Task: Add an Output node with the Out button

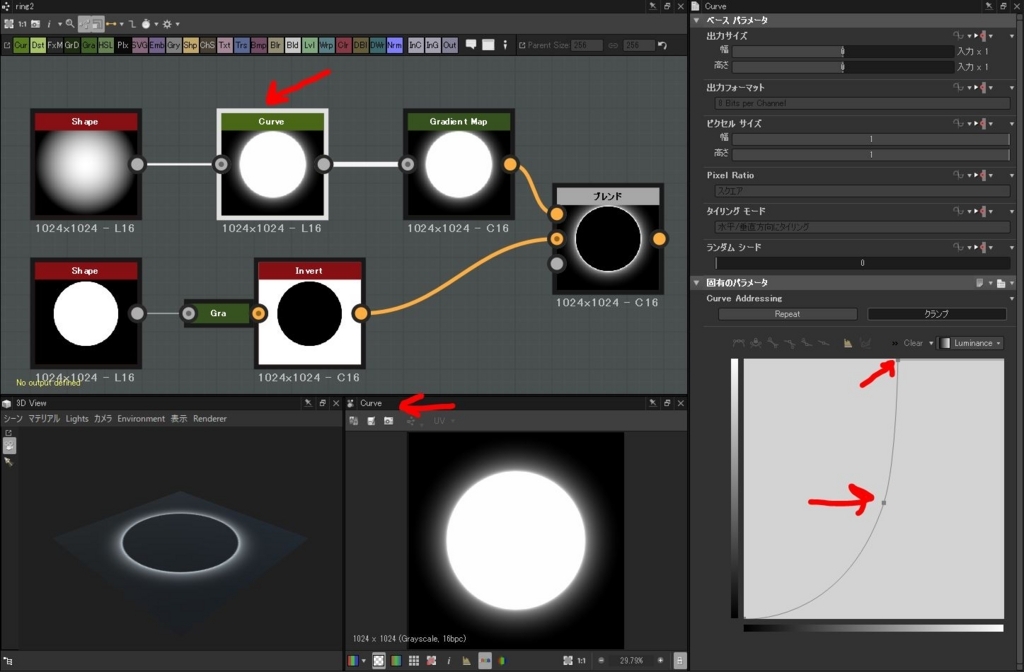Action: (x=450, y=45)
